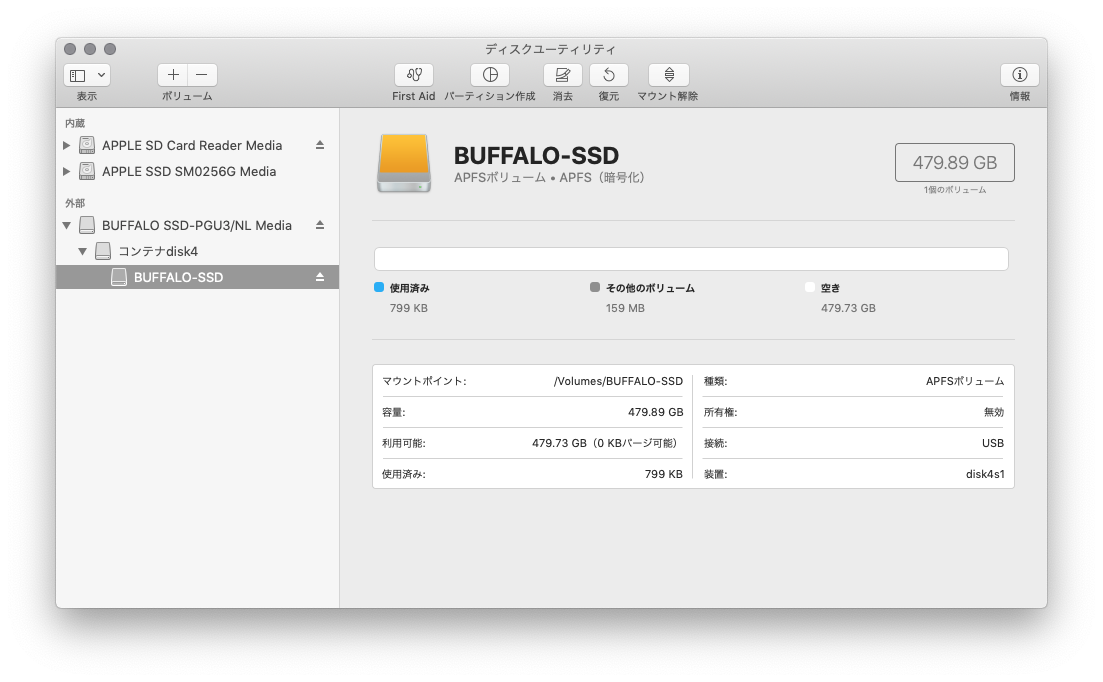Eject APPLE SD Card Reader Media
This screenshot has width=1103, height=682.
320,146
